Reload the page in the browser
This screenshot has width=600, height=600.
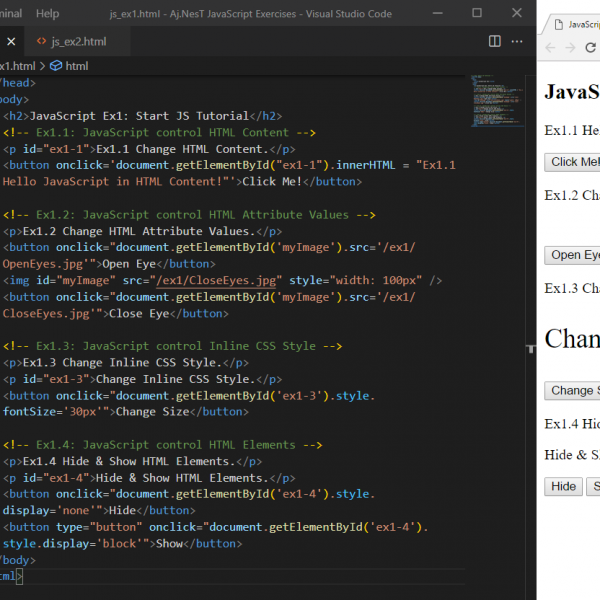click(x=591, y=47)
